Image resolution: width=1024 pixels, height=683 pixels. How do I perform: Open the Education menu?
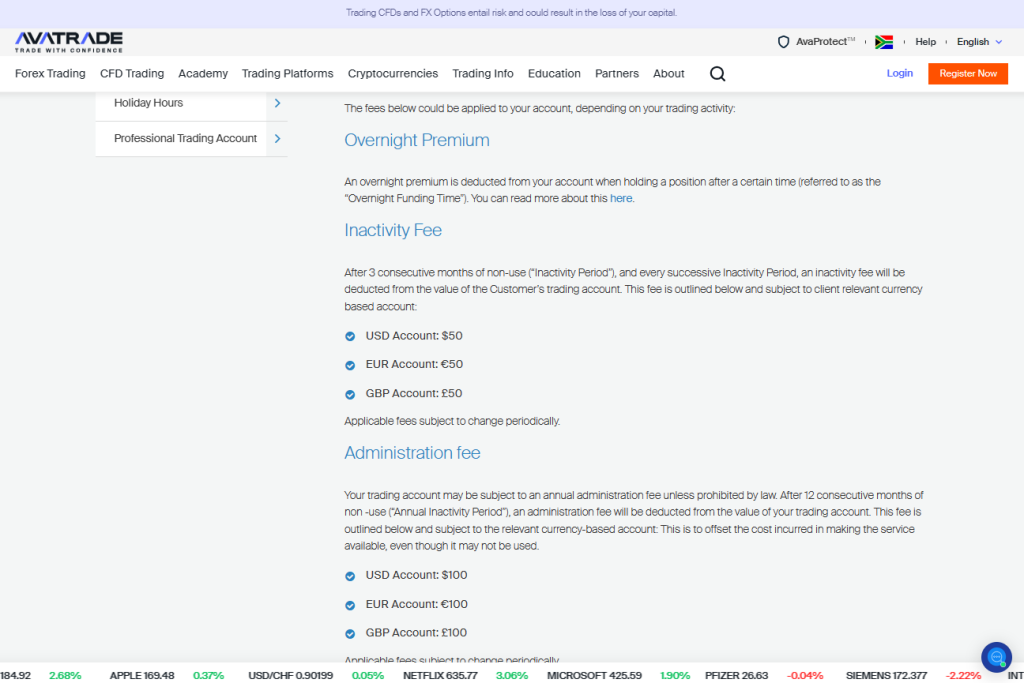(554, 74)
